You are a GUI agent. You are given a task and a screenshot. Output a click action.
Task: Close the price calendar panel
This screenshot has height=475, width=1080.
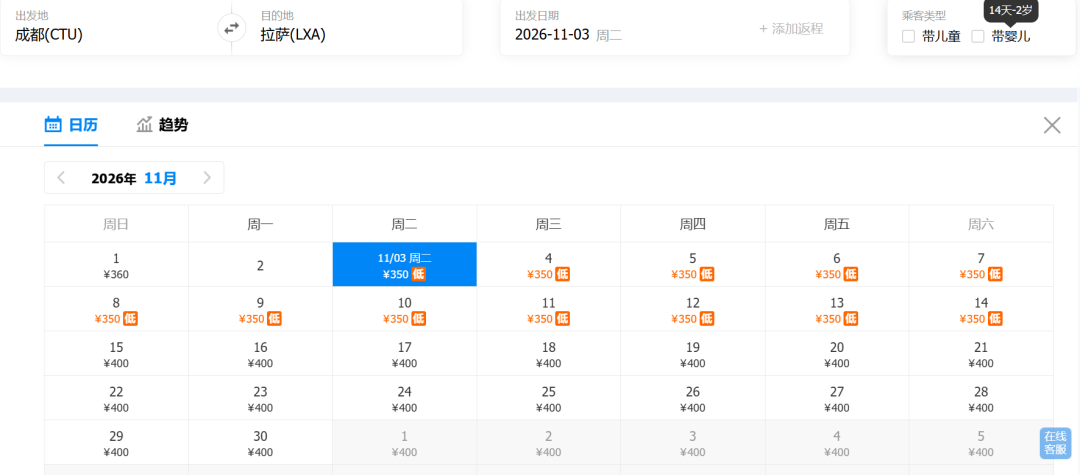[1052, 125]
